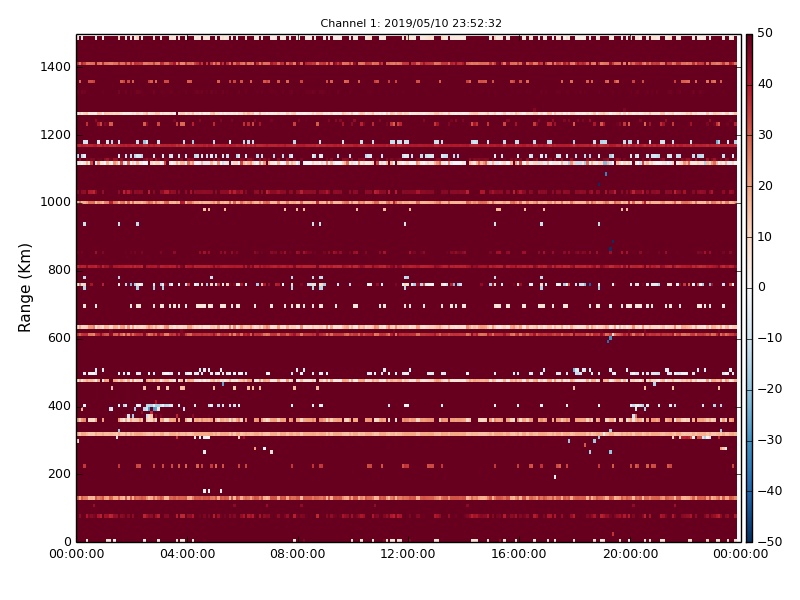
Task: Click the 12:00:00 time axis label
Action: click(408, 554)
